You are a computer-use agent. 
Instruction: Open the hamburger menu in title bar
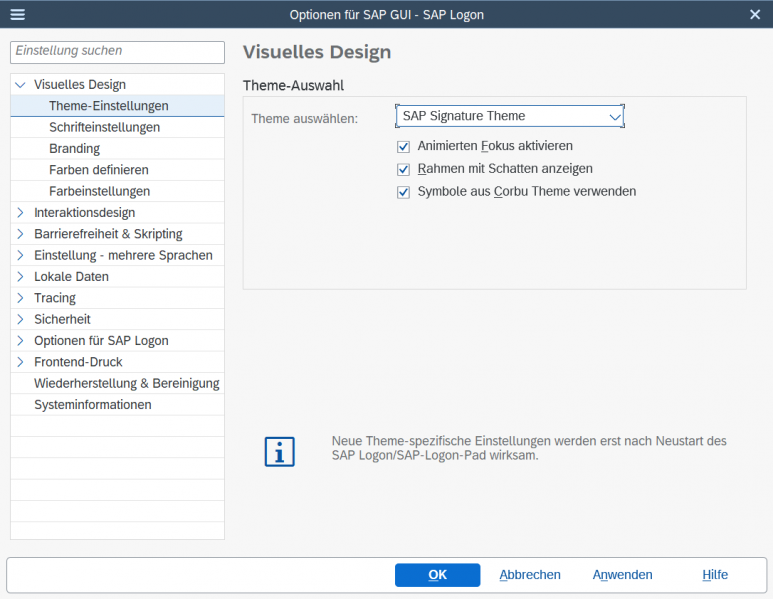(x=18, y=15)
